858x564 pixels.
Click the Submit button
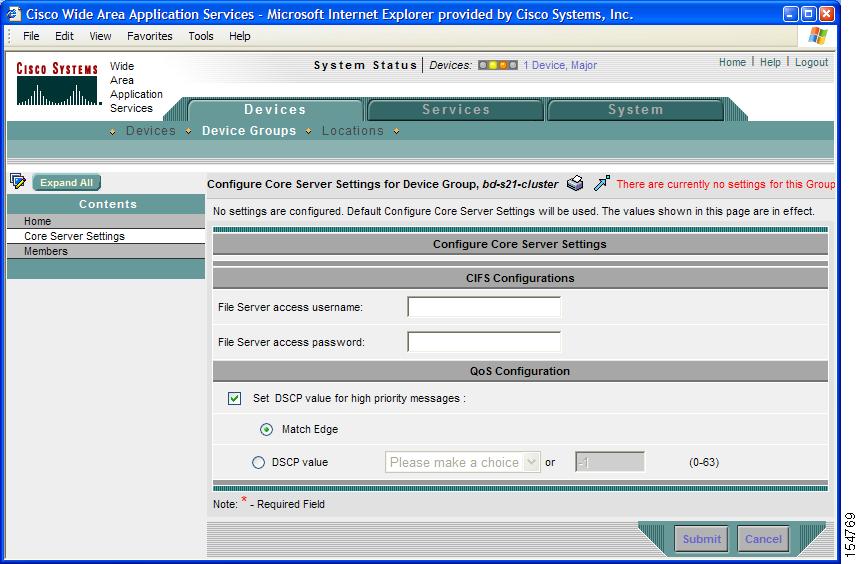pos(702,539)
